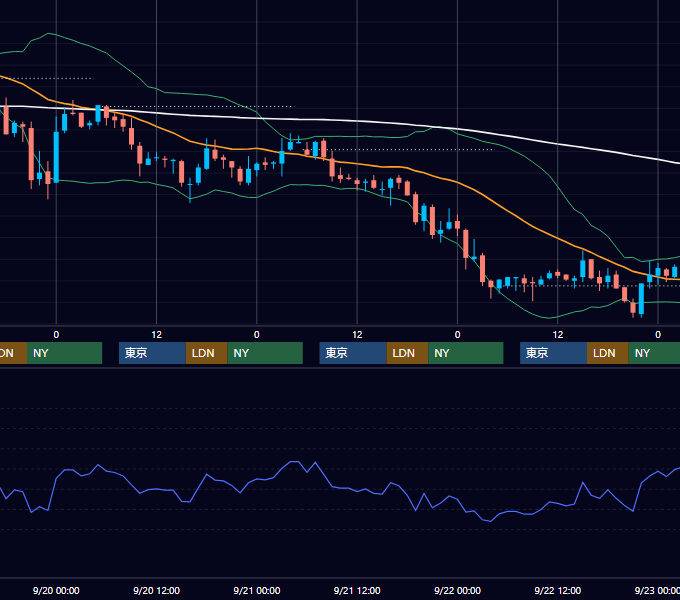Select the NY session block spanning 9/20 00:00
Screen dimensions: 680x600
(64, 353)
